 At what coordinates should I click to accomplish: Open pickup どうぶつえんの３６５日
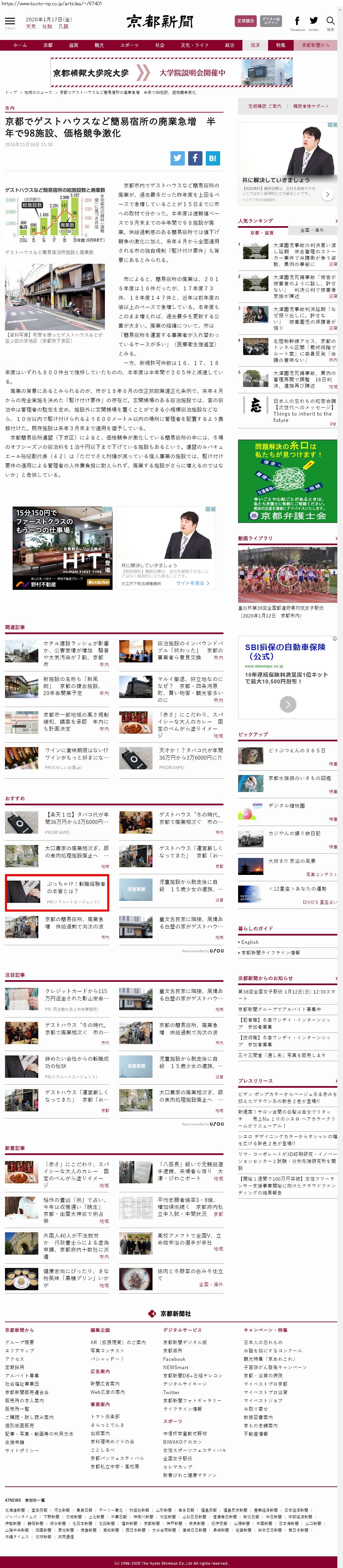point(297,750)
